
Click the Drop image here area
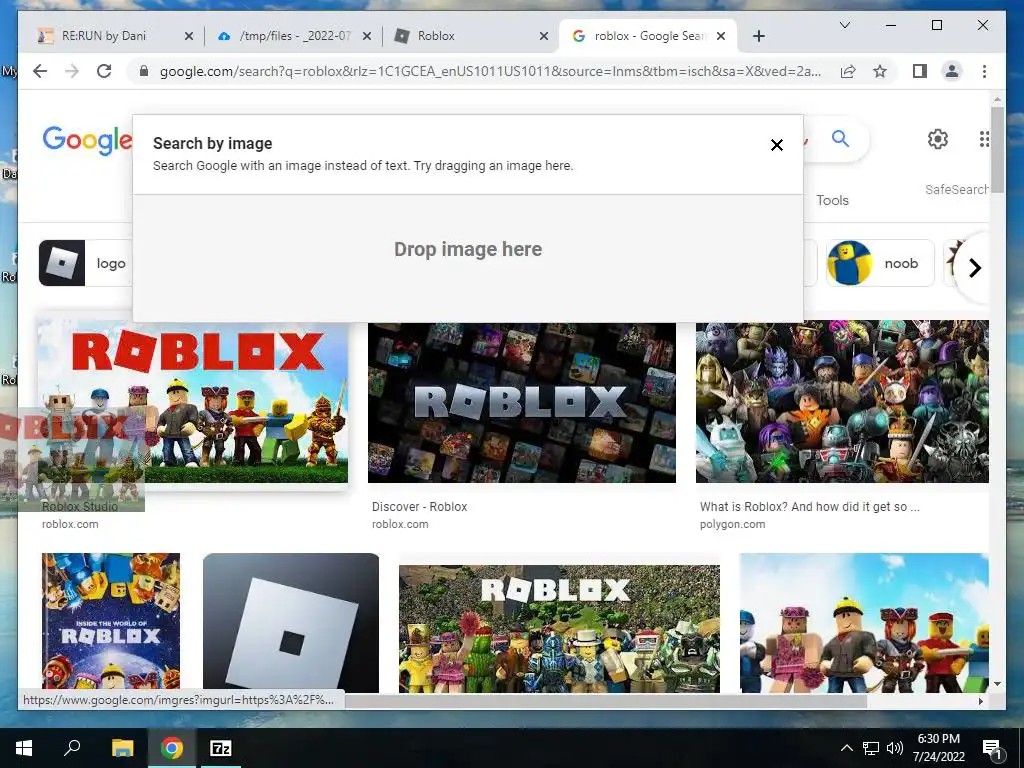(x=468, y=249)
